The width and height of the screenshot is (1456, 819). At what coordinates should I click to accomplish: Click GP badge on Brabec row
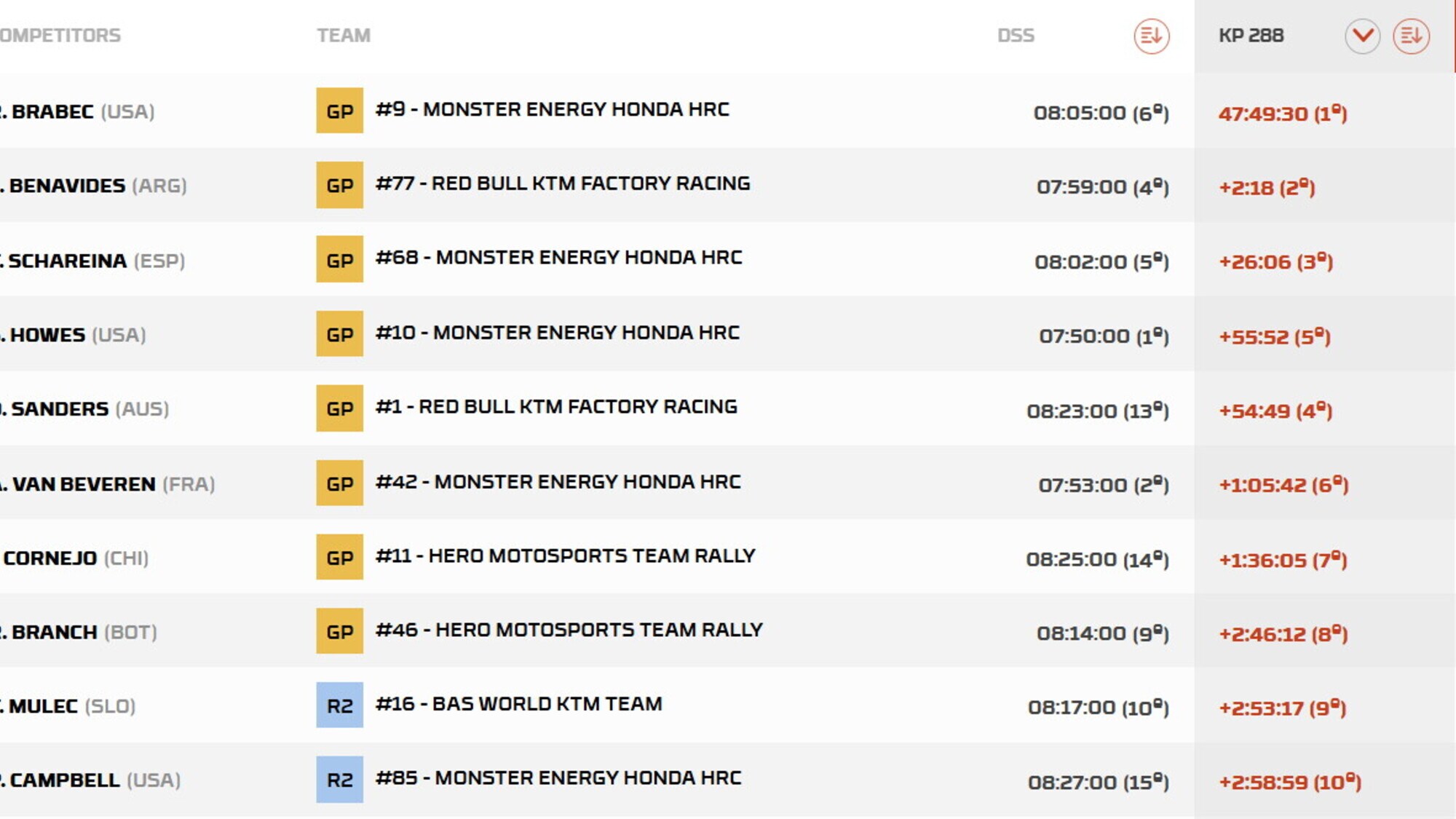click(x=339, y=111)
